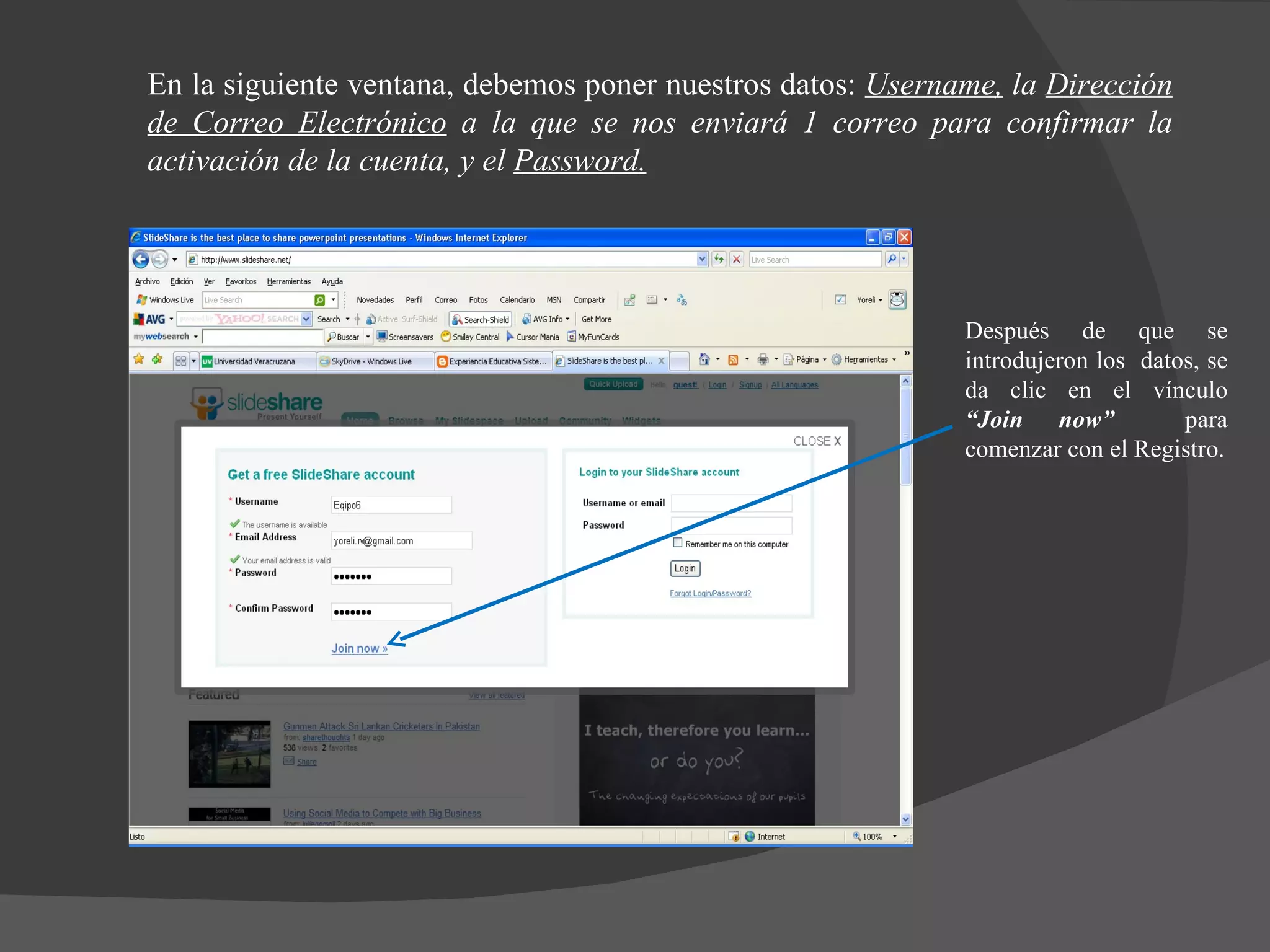Open Gunmen Attack Sri Lankan Cricketers link
Viewport: 1270px width, 952px height.
click(381, 726)
